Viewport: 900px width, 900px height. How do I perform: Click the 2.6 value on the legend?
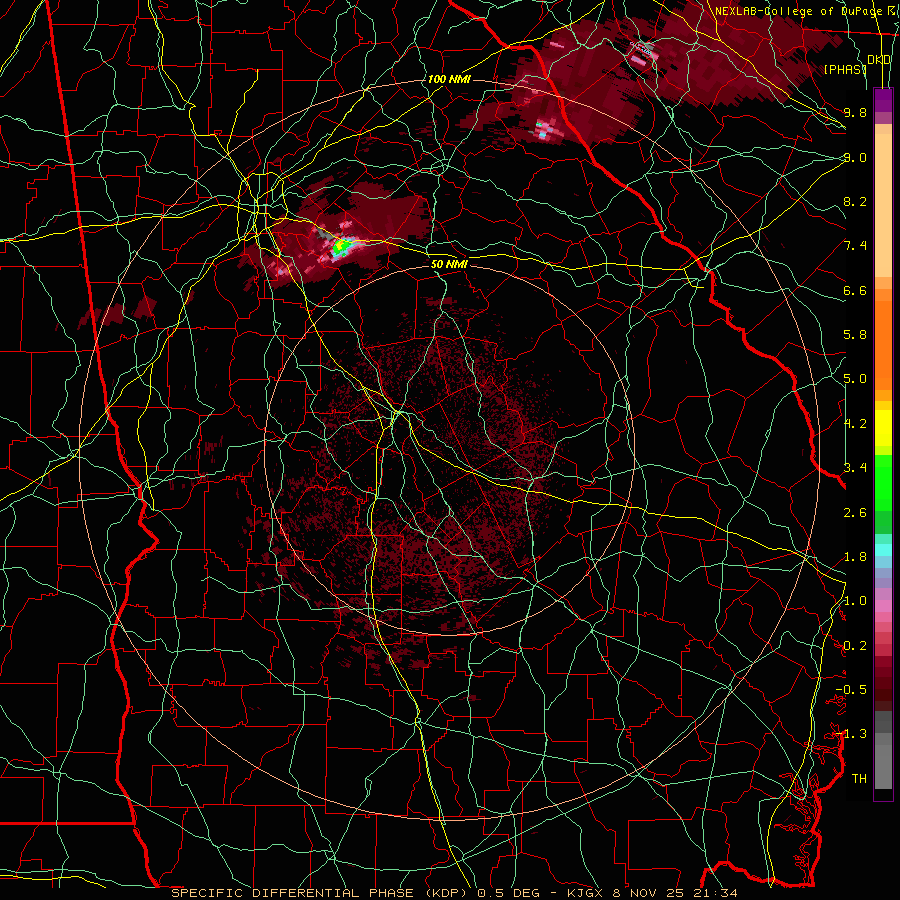[x=855, y=513]
